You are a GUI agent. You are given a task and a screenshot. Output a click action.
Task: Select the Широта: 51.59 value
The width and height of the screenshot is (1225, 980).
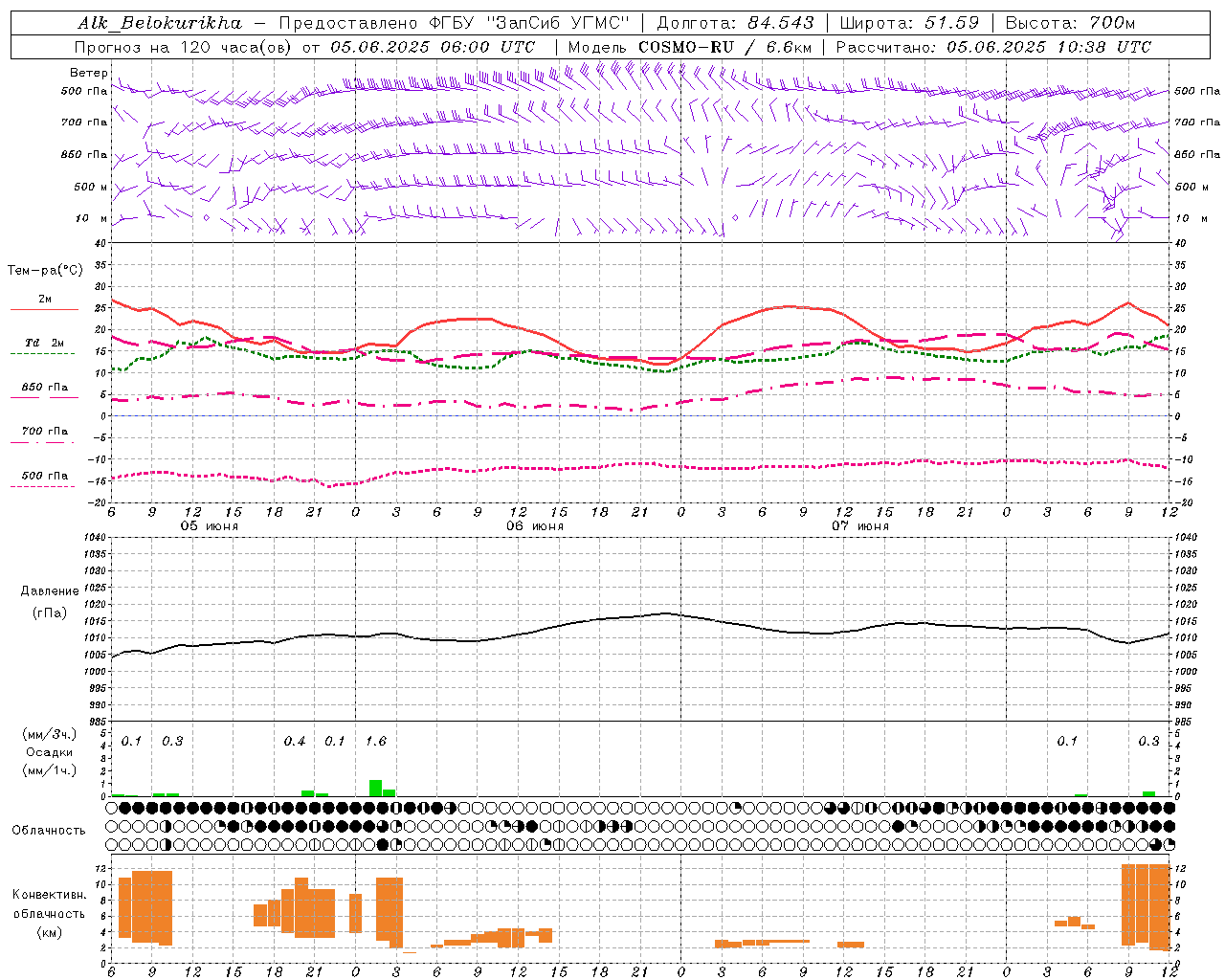click(909, 23)
